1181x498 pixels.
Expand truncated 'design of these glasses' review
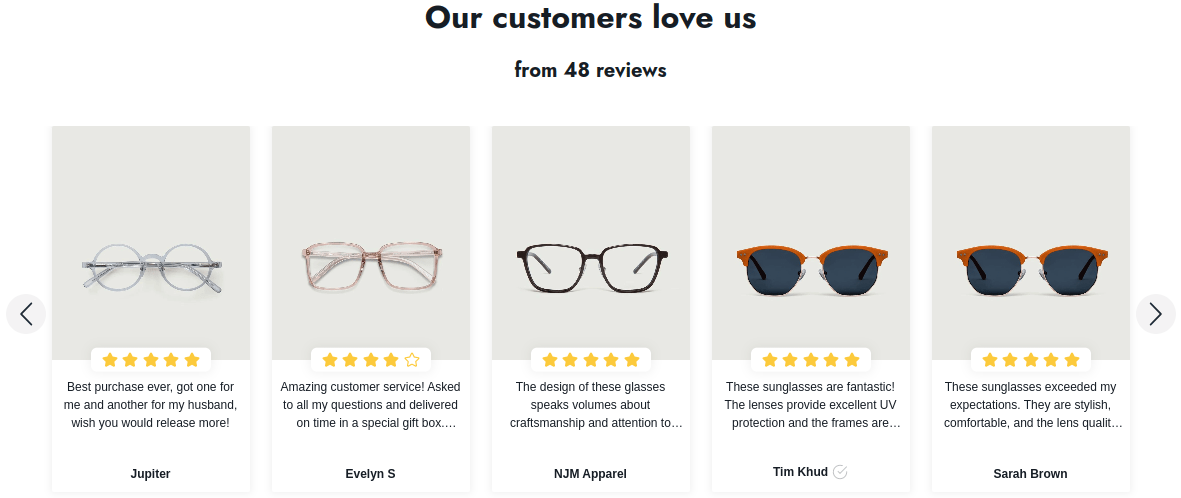[590, 405]
